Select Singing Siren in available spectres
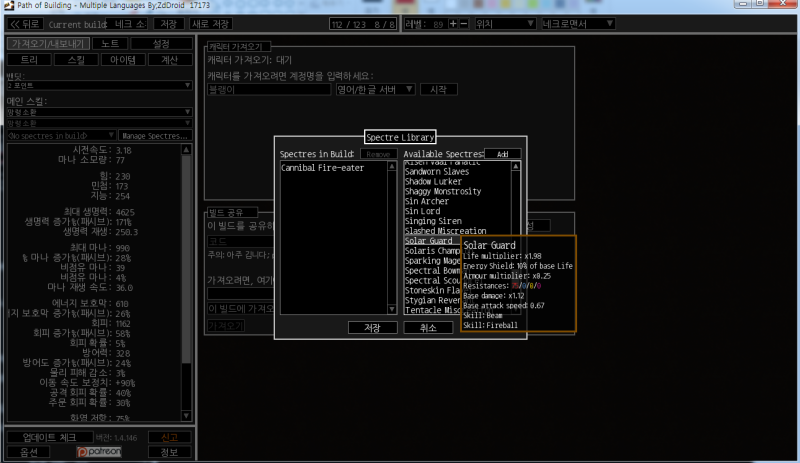 [457, 221]
